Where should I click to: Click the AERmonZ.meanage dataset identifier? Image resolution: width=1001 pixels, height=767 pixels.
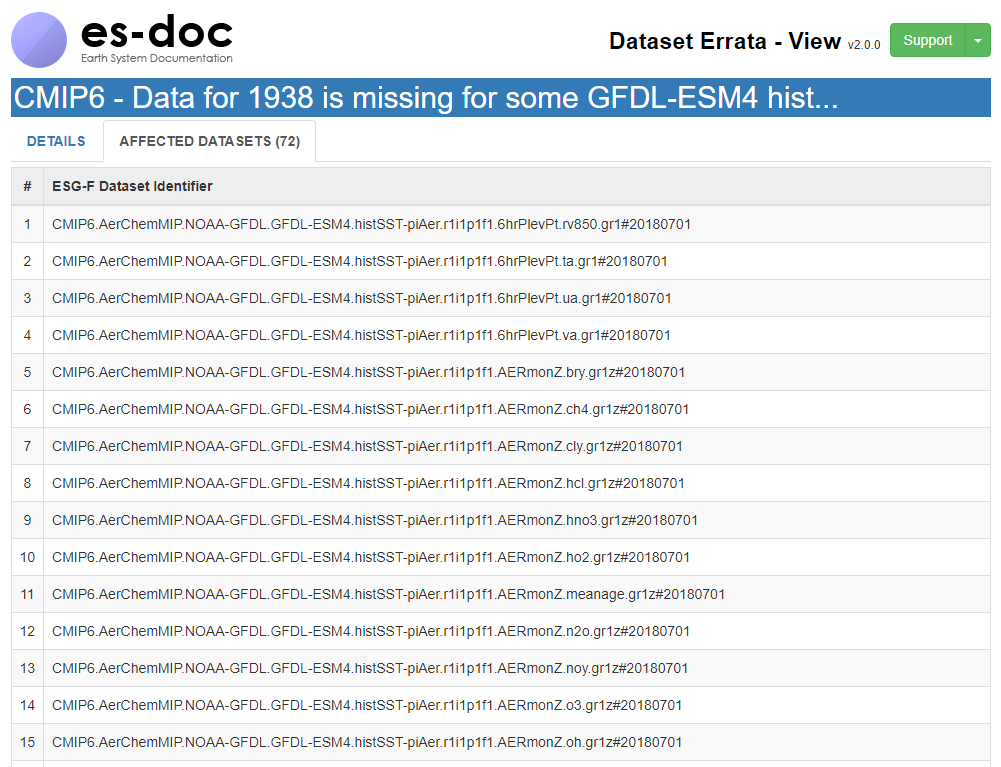pos(388,594)
